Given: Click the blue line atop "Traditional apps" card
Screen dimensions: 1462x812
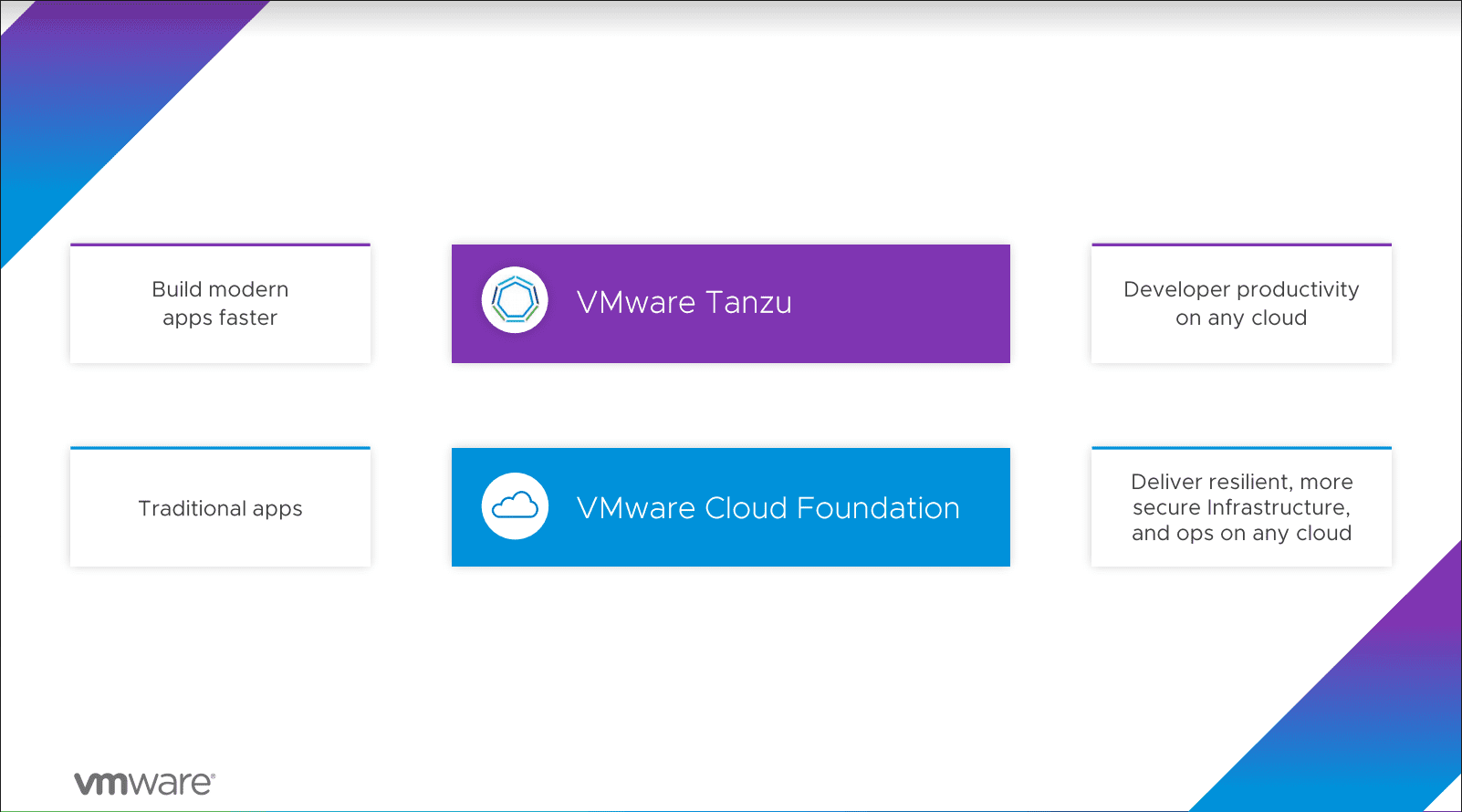Looking at the screenshot, I should 220,448.
